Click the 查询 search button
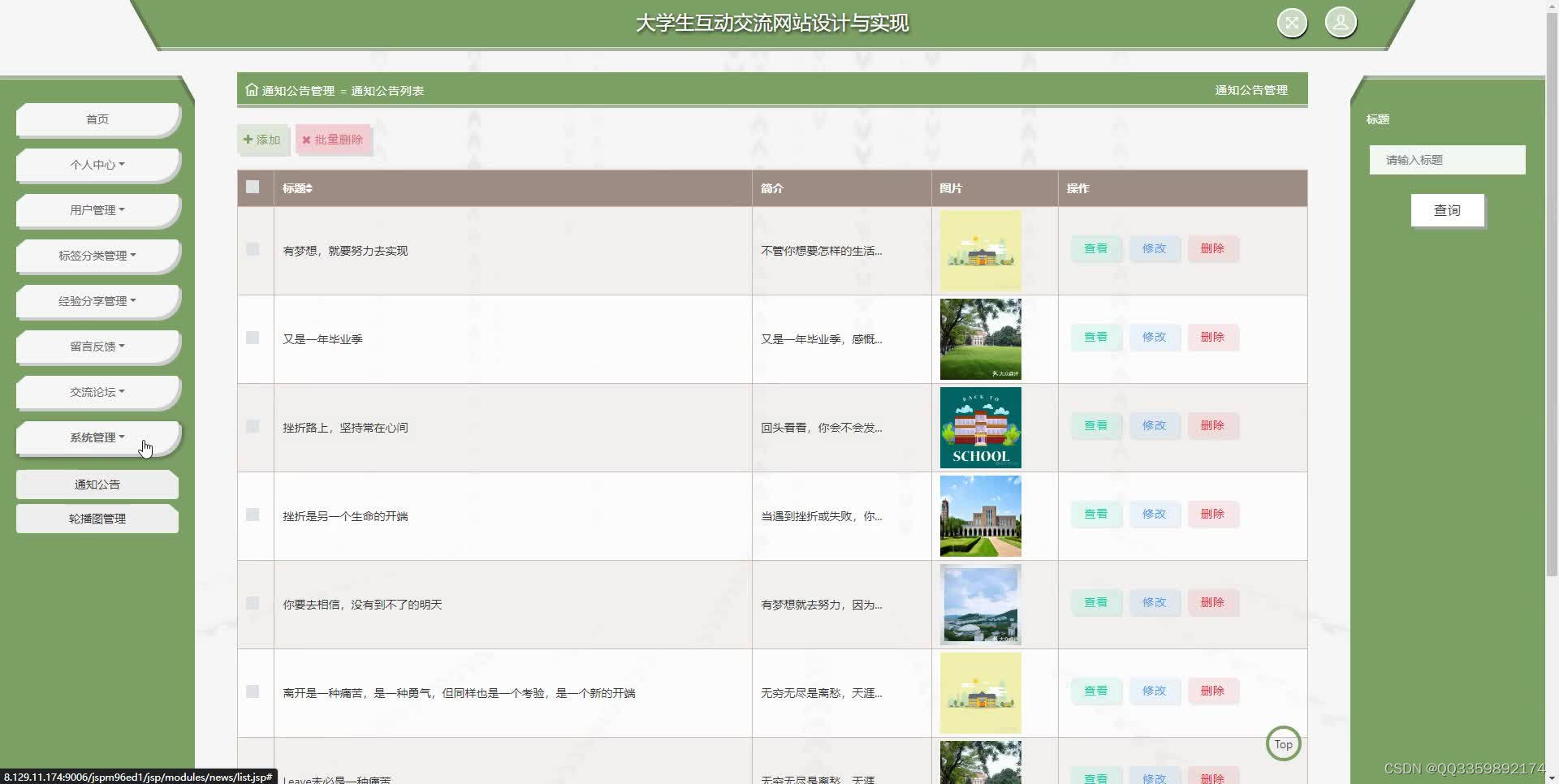 point(1447,210)
